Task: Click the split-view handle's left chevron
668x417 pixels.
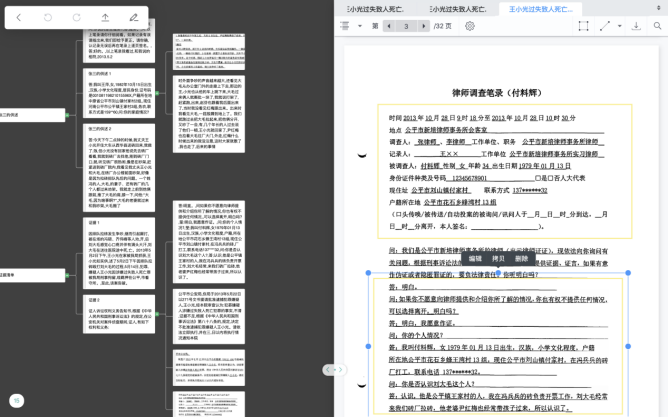Action: [328, 370]
